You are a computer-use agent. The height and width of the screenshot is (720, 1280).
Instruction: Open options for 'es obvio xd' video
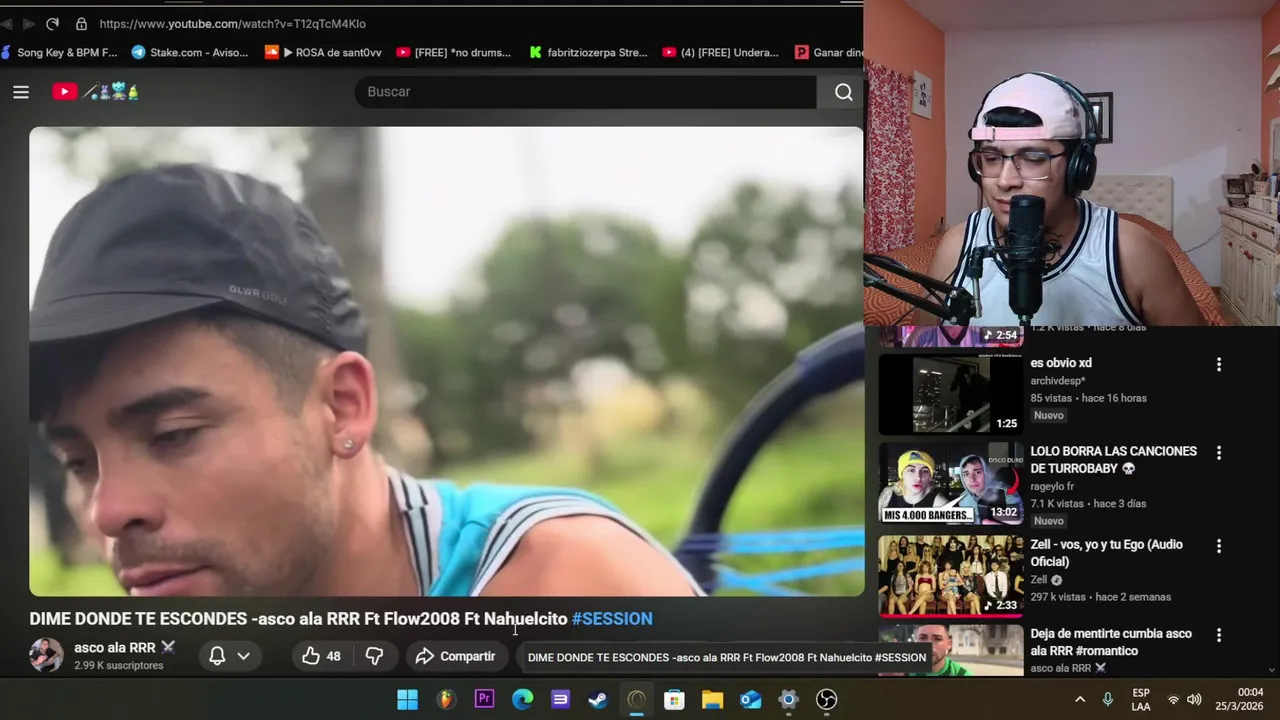pos(1218,365)
